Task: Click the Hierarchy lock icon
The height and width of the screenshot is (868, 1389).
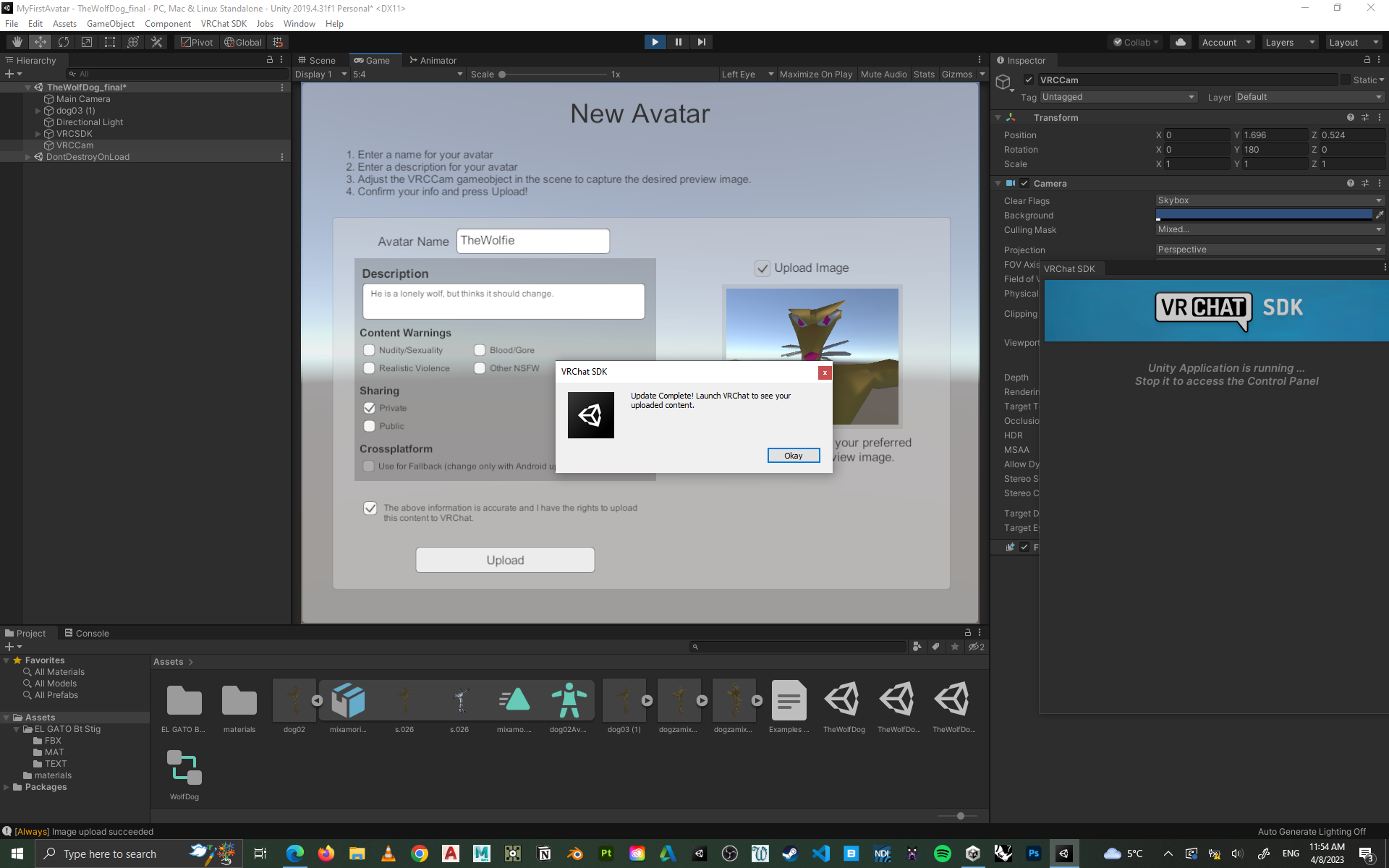Action: pyautogui.click(x=270, y=60)
